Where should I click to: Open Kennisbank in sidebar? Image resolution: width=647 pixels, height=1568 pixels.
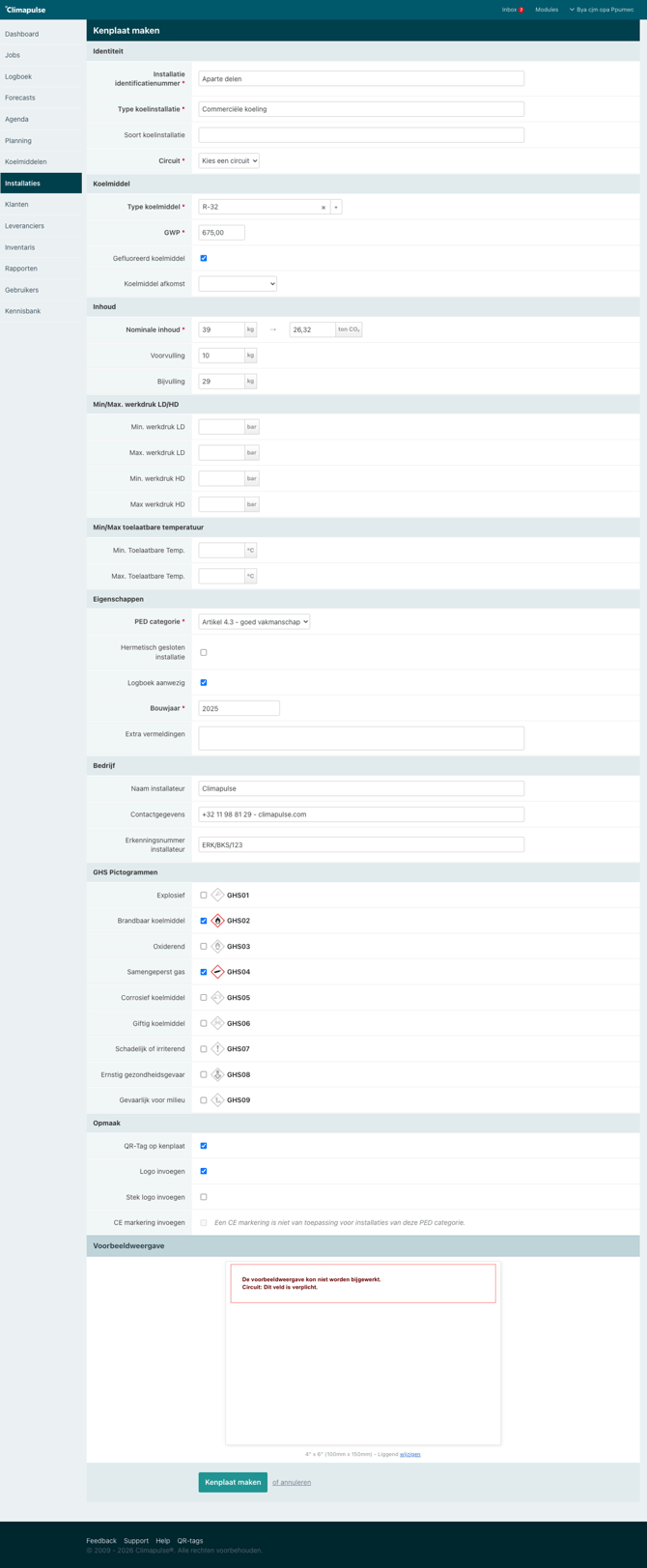click(x=41, y=311)
